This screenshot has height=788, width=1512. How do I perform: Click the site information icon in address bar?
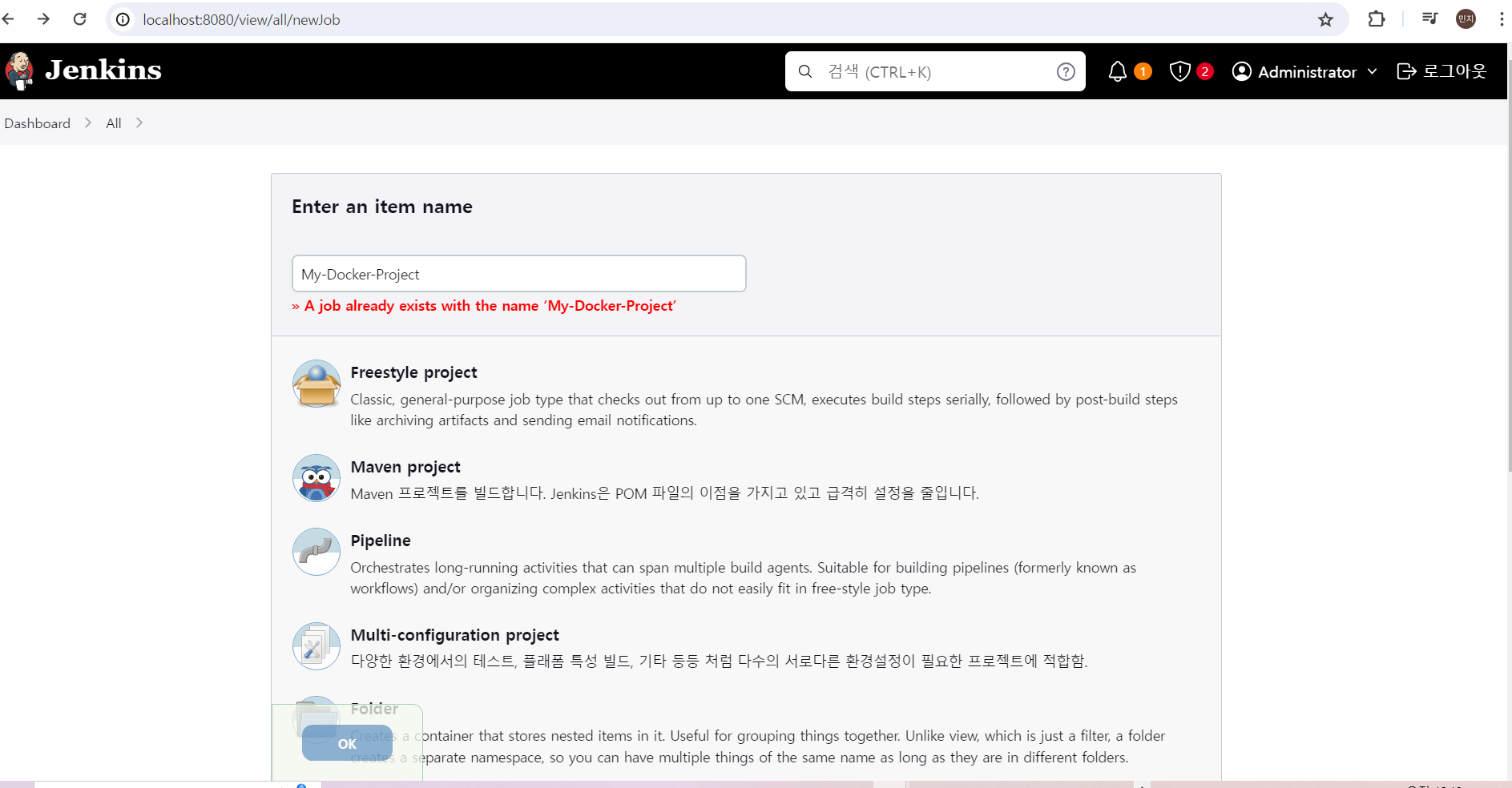(123, 19)
